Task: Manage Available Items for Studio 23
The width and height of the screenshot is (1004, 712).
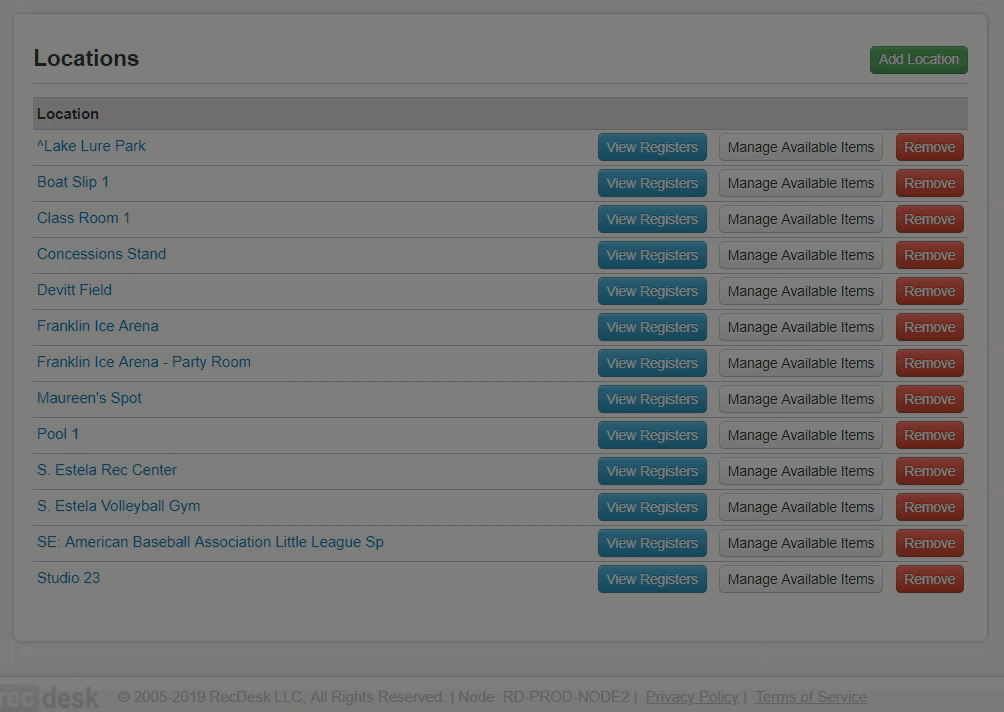Action: click(x=800, y=579)
